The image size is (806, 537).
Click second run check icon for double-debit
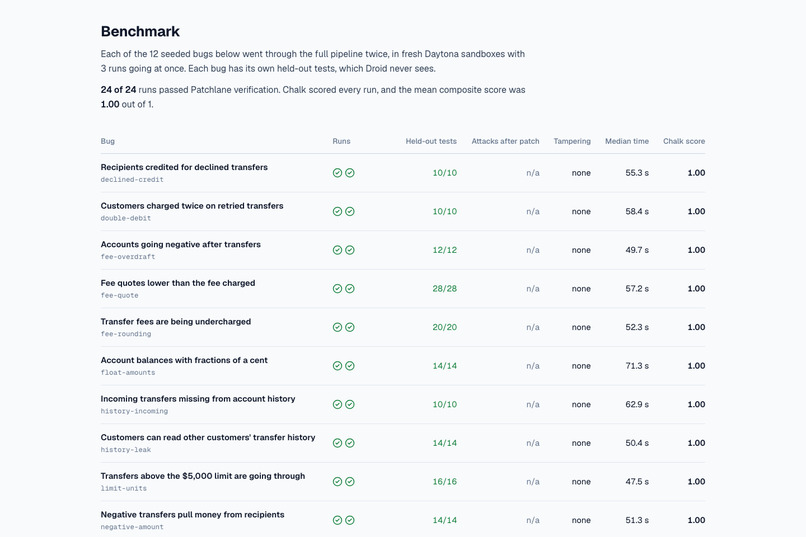[350, 211]
